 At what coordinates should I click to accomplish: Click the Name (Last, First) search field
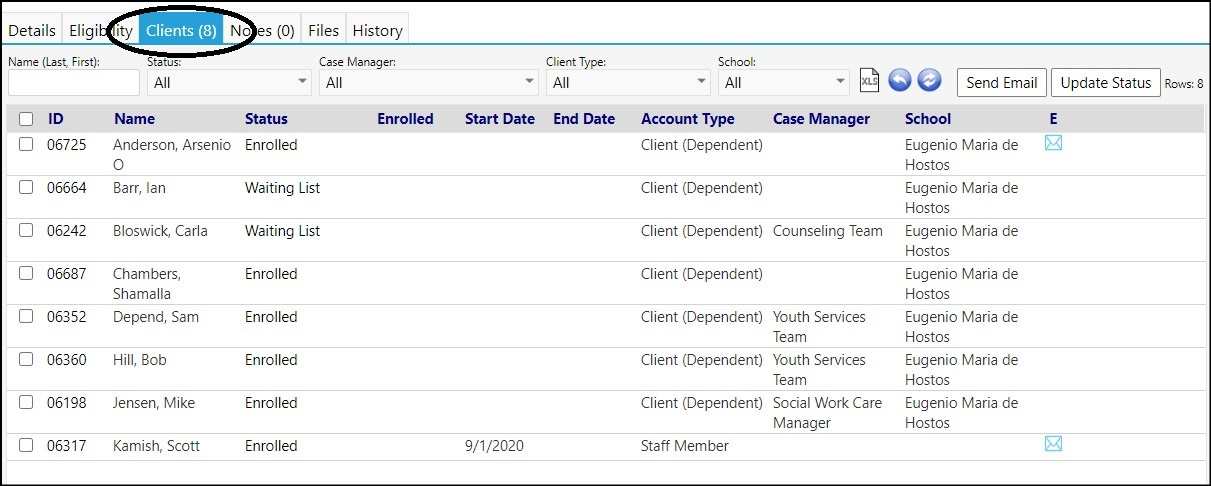(74, 82)
